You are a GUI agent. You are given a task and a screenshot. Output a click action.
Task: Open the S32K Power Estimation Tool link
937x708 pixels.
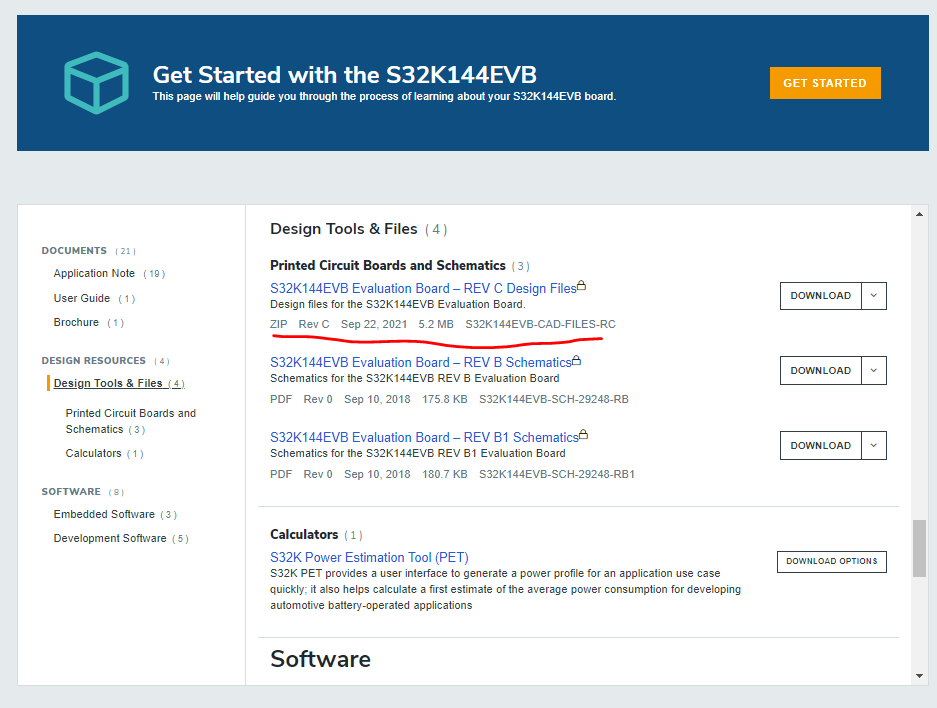369,558
